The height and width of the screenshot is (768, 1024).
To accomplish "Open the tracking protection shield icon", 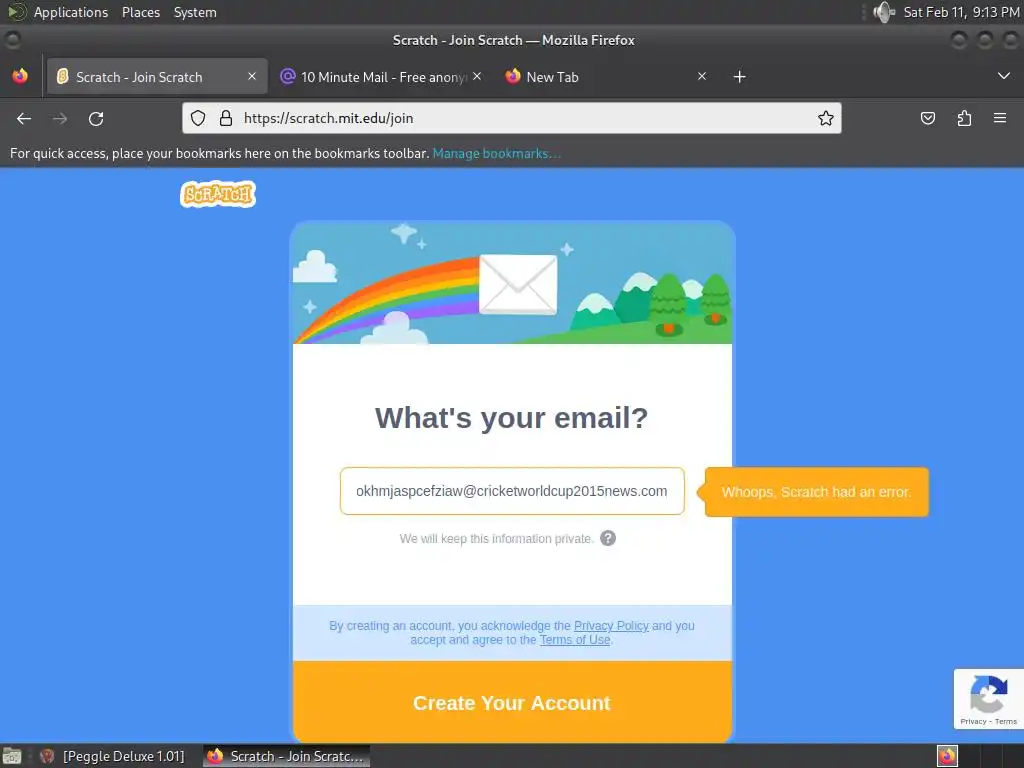I will 198,118.
